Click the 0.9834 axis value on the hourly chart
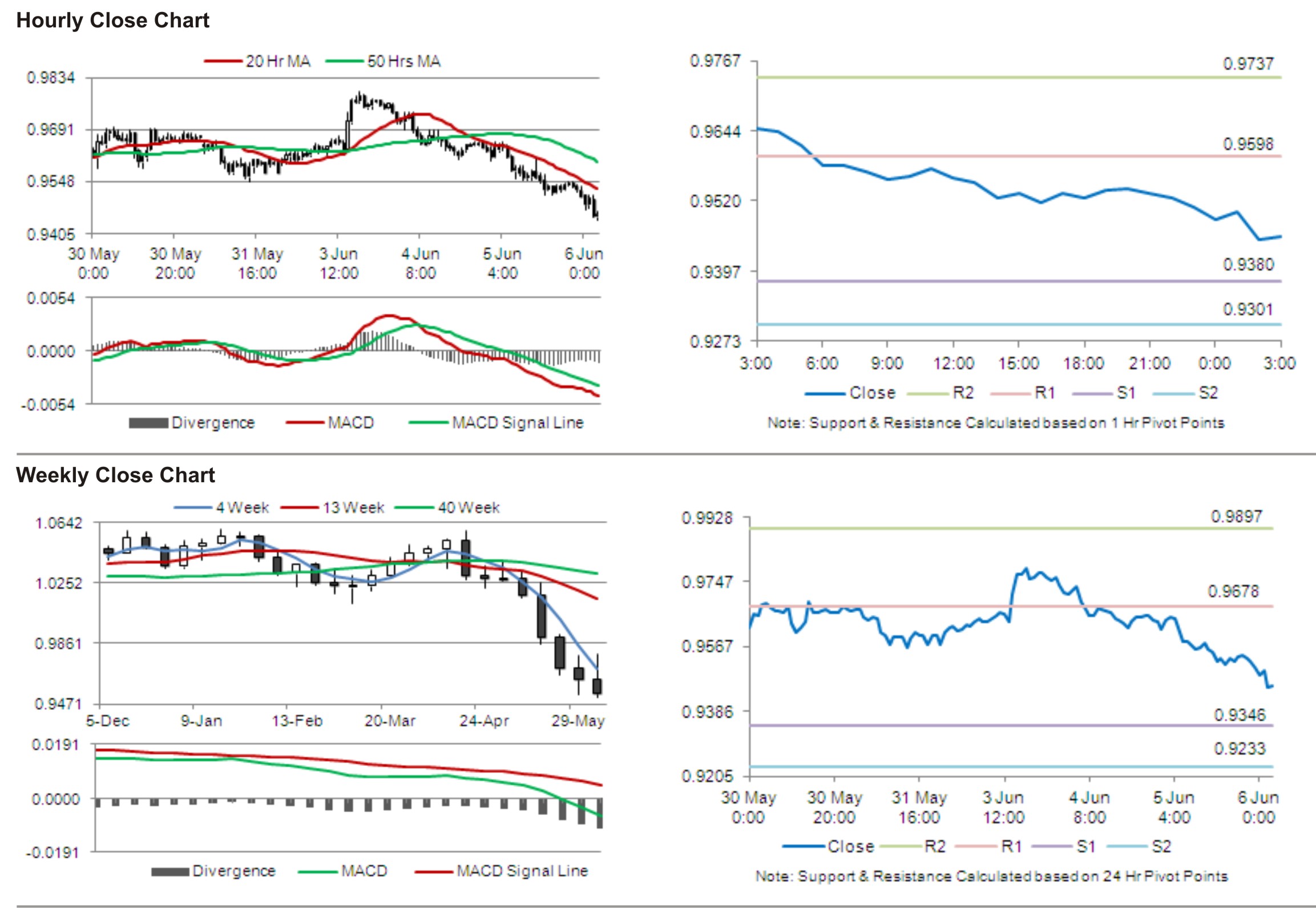The width and height of the screenshot is (1316, 908). pos(51,78)
